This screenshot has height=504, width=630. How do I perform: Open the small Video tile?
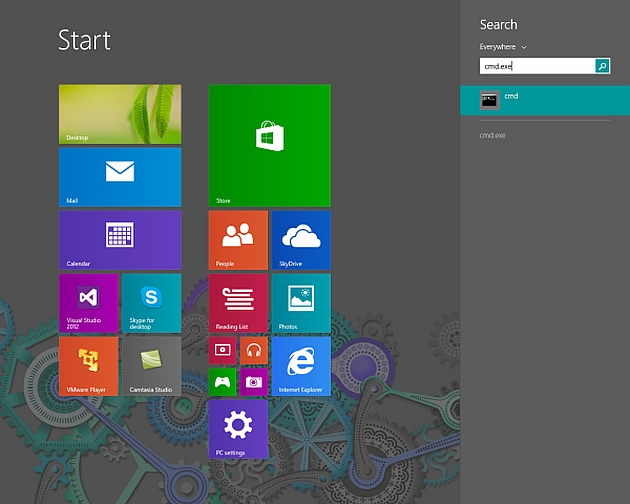223,350
